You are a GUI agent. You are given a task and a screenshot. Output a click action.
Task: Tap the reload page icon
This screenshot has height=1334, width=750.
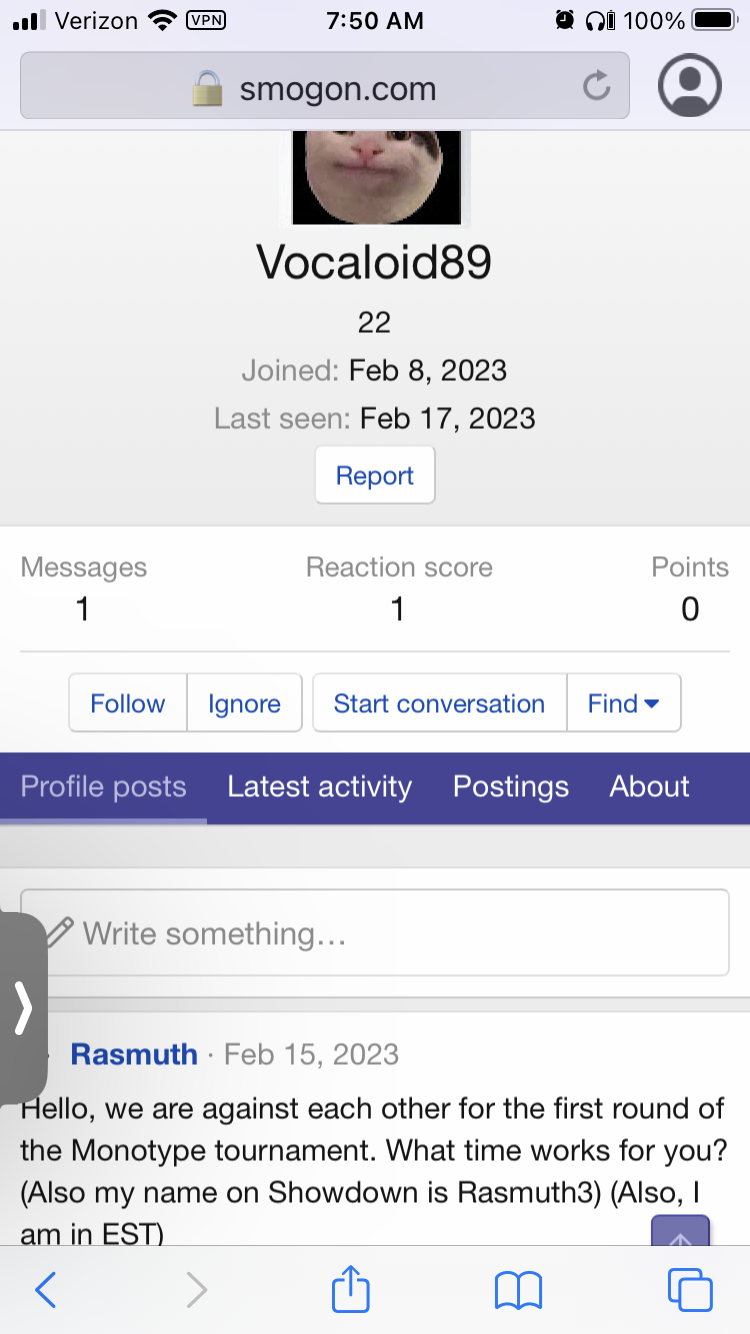coord(596,87)
